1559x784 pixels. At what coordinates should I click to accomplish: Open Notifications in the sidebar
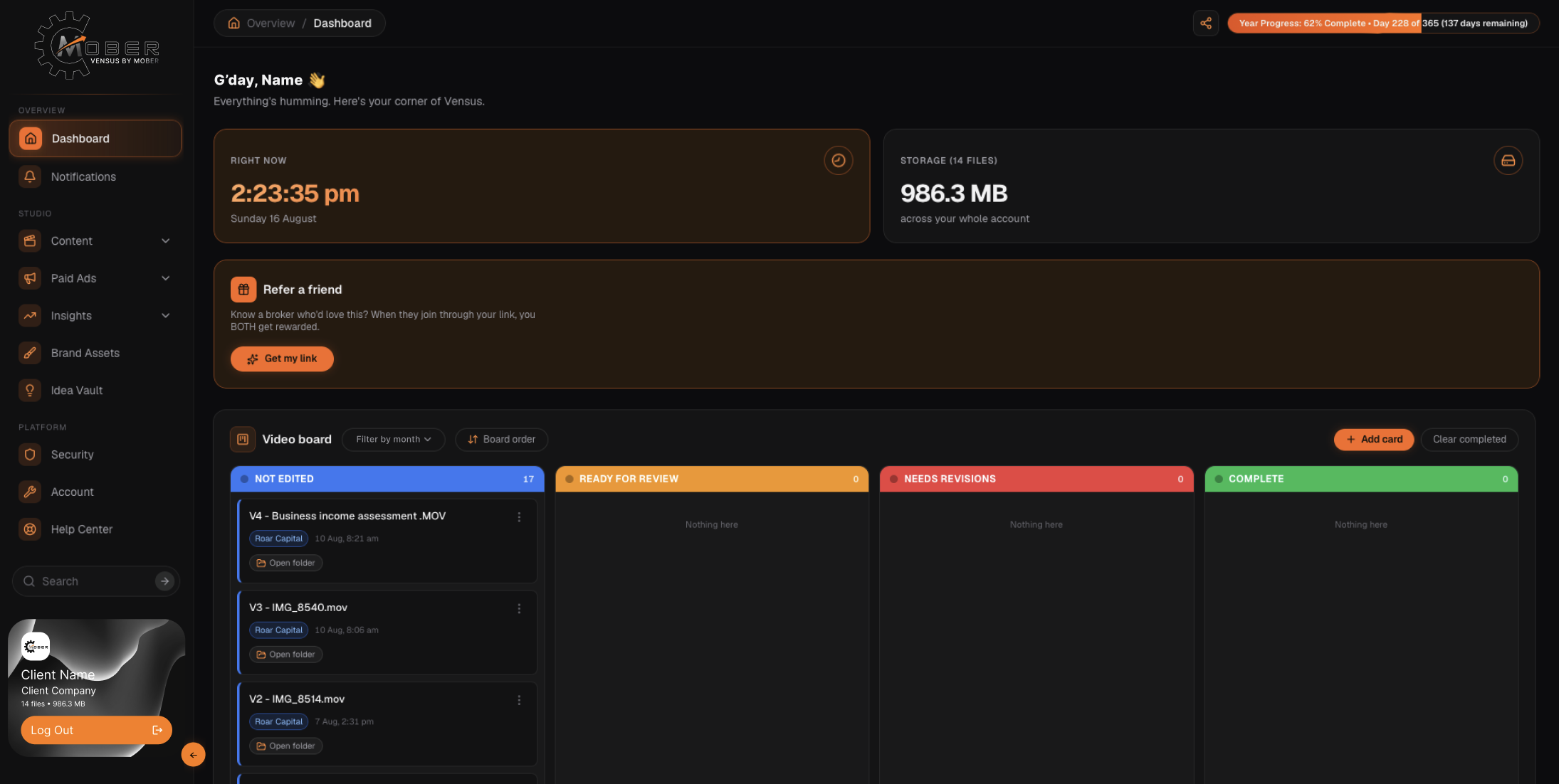click(95, 176)
